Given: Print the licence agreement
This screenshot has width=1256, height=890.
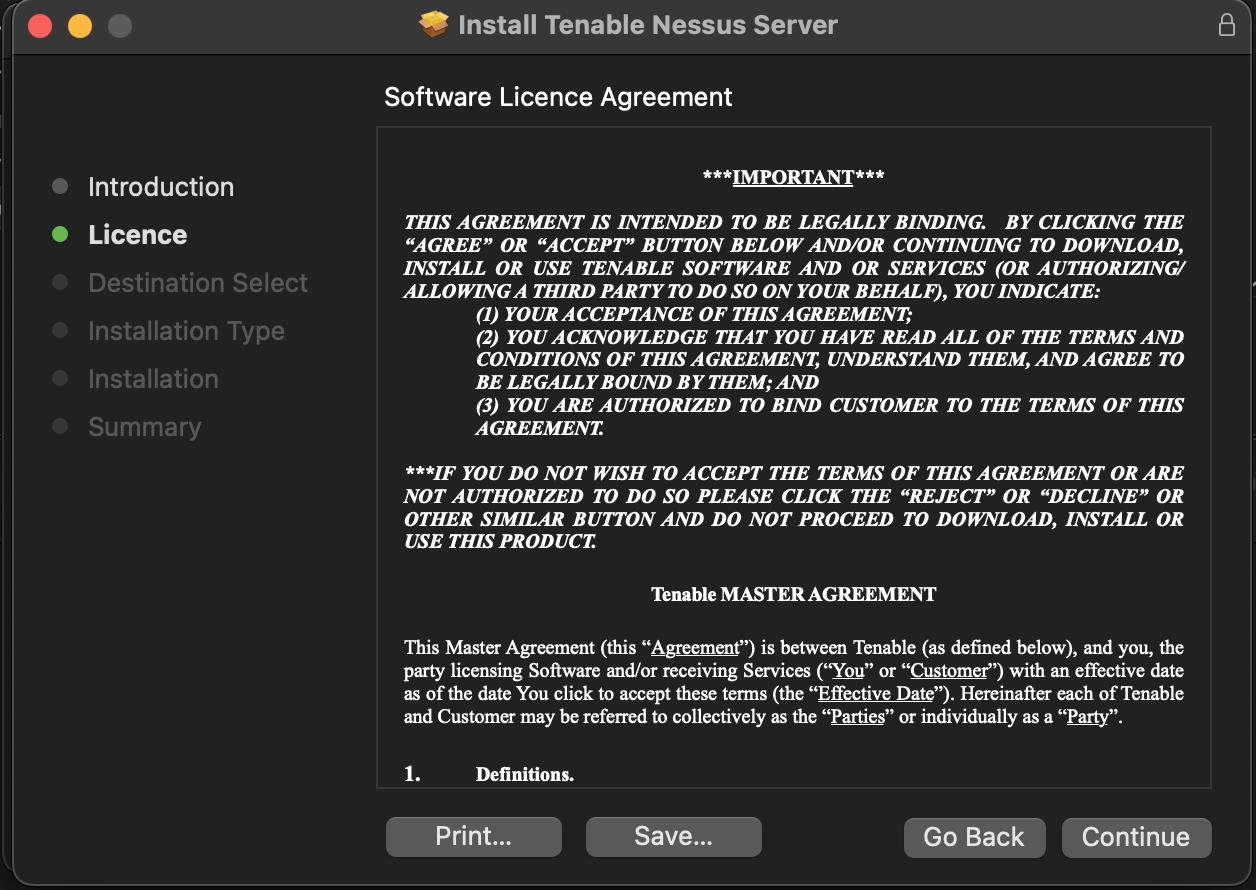Looking at the screenshot, I should click(473, 837).
